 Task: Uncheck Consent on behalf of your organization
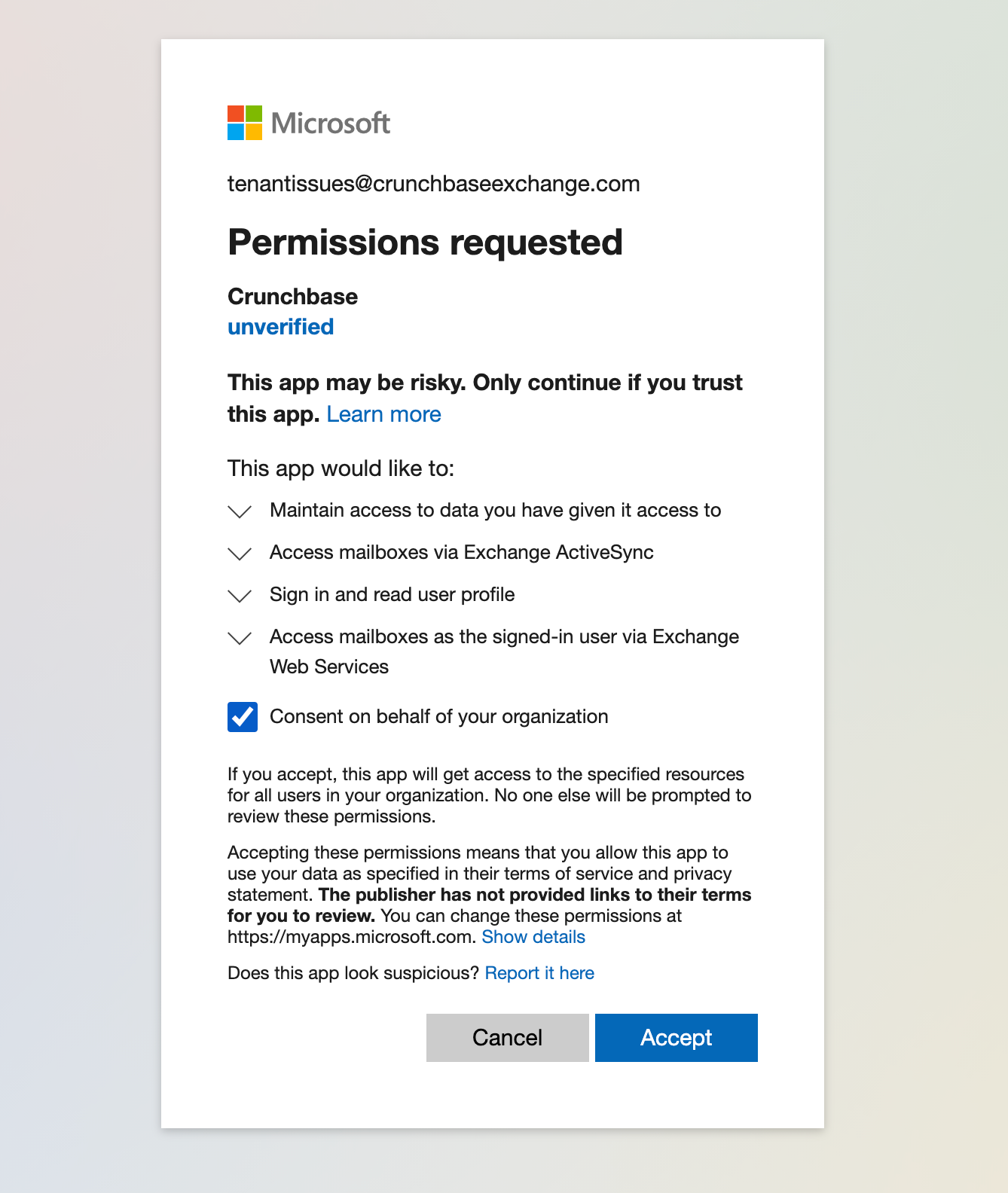(x=243, y=717)
